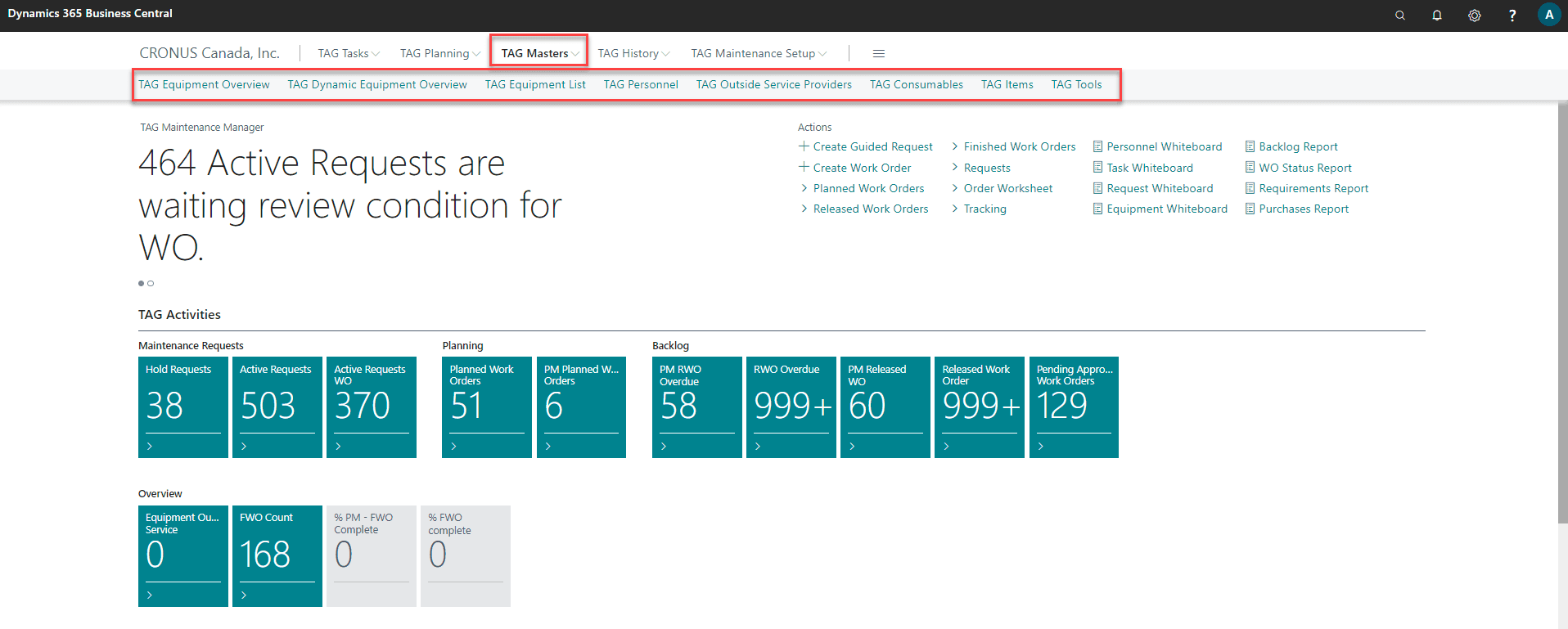The width and height of the screenshot is (1568, 629).
Task: Click the plus icon for Create Work Order
Action: (x=804, y=167)
